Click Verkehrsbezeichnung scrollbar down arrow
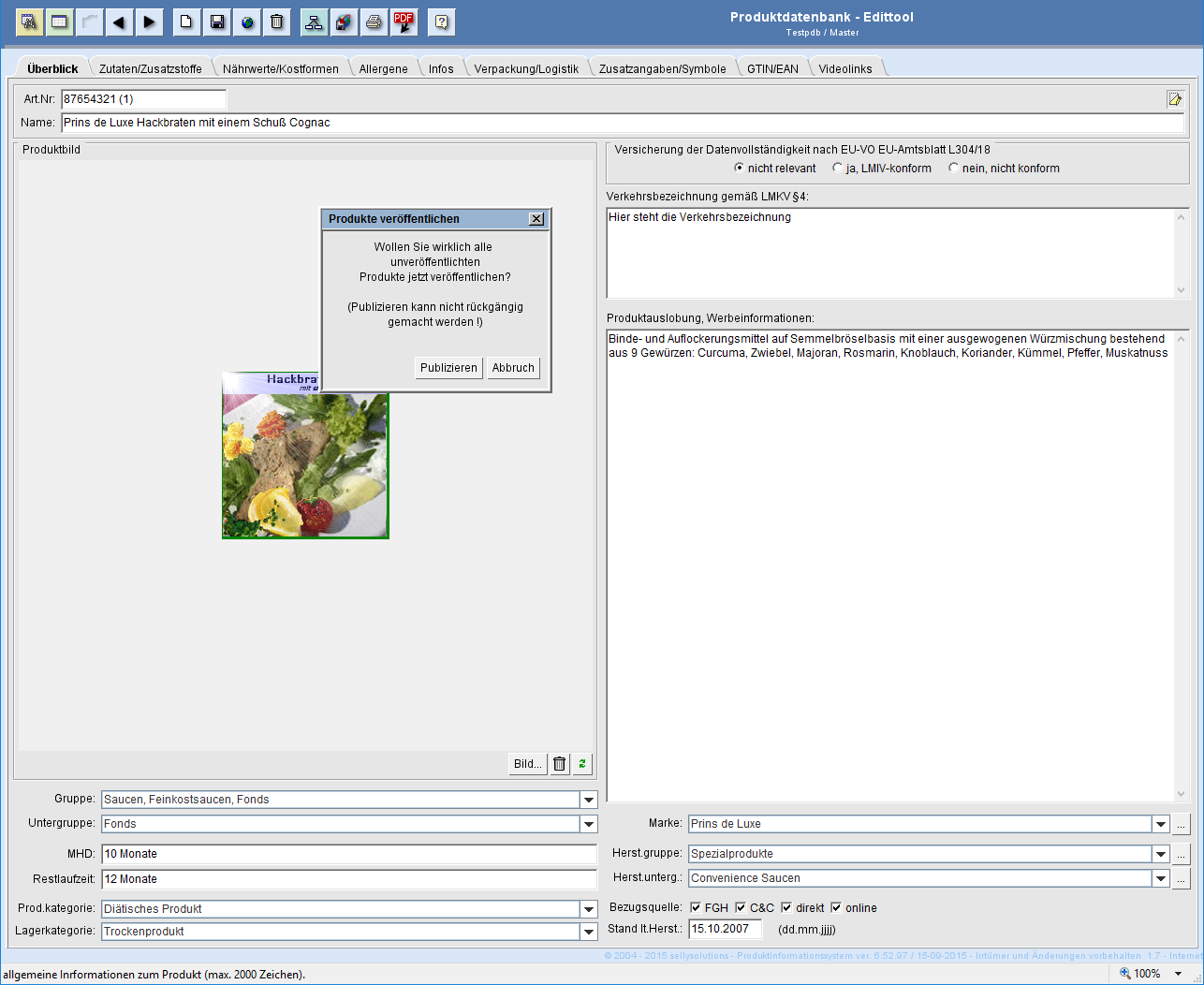This screenshot has width=1204, height=985. (x=1181, y=289)
